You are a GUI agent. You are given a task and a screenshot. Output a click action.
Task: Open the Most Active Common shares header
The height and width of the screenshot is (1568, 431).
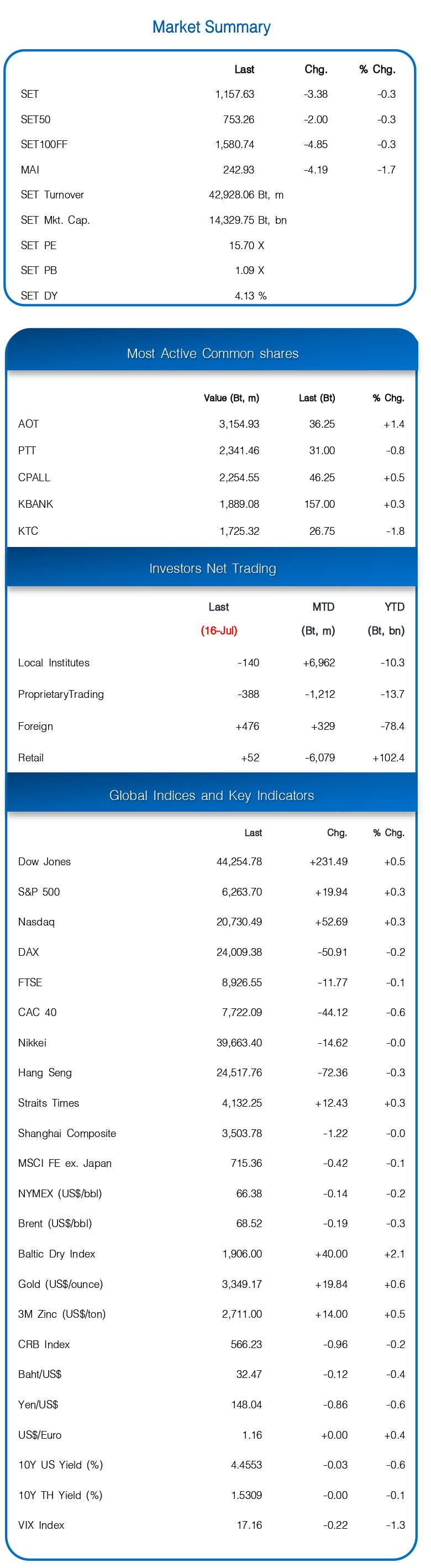[x=212, y=354]
